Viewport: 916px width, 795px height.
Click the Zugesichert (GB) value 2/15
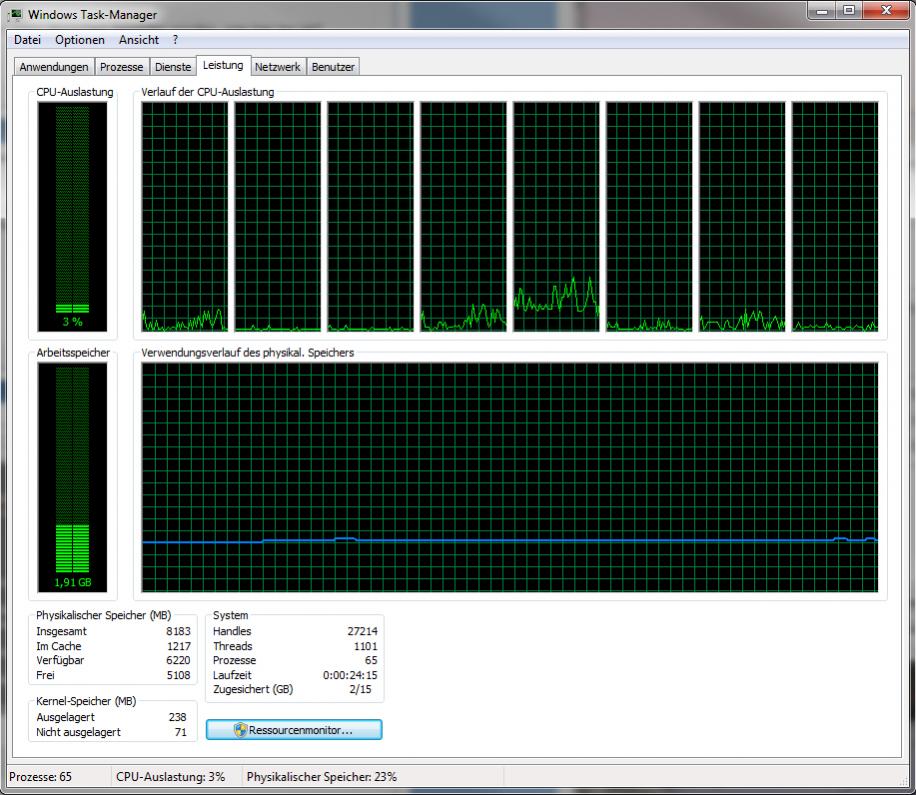point(360,689)
